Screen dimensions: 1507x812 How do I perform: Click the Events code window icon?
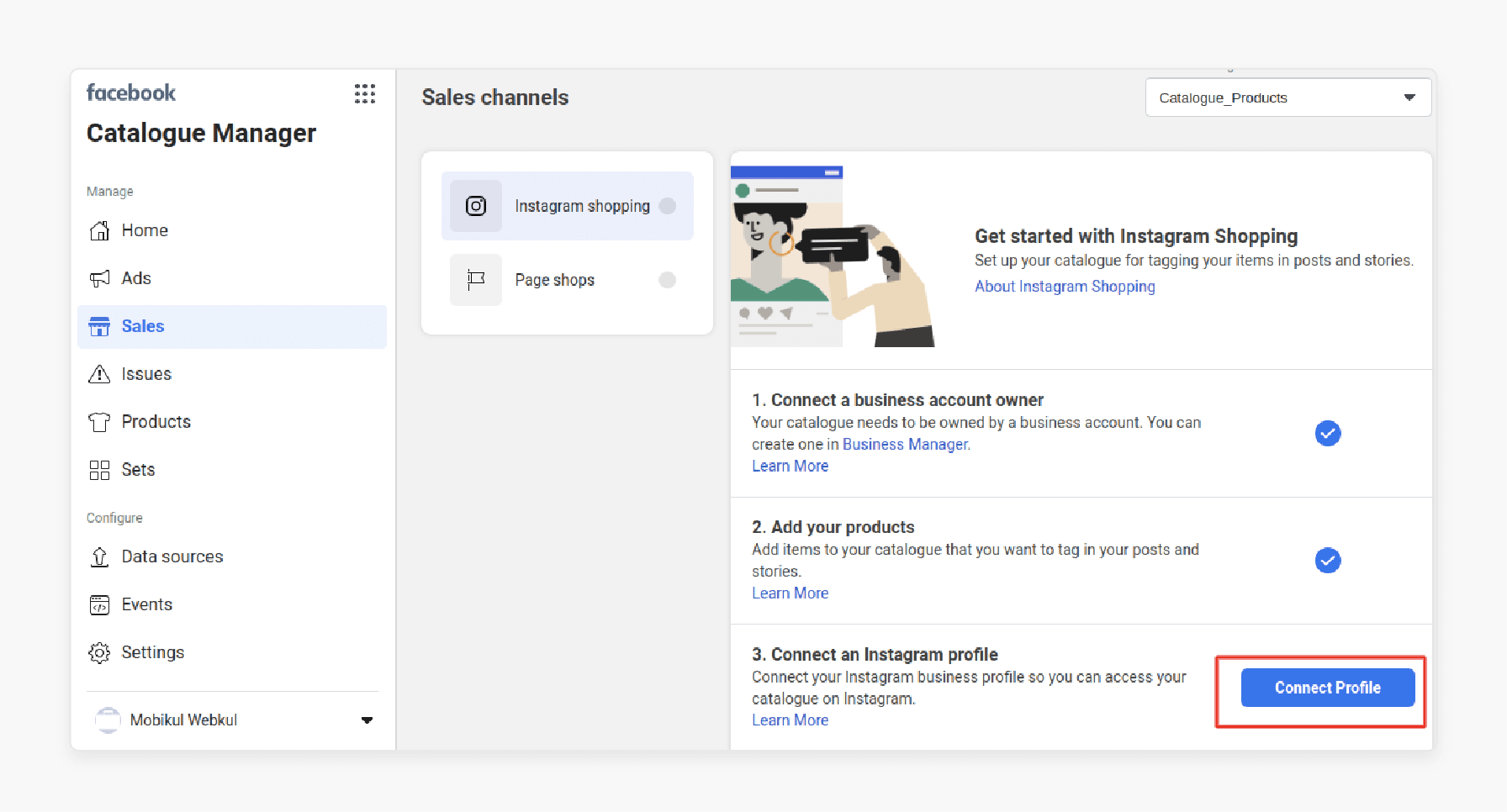(99, 604)
